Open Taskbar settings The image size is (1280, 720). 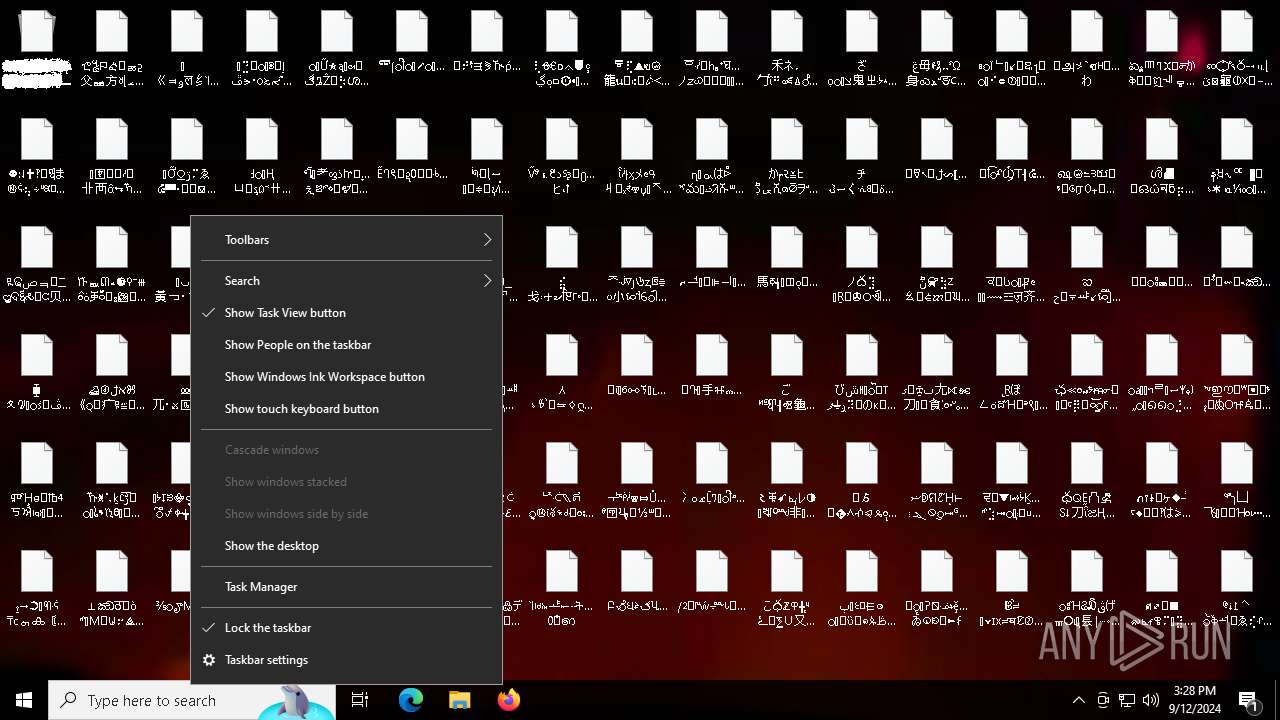(346, 660)
